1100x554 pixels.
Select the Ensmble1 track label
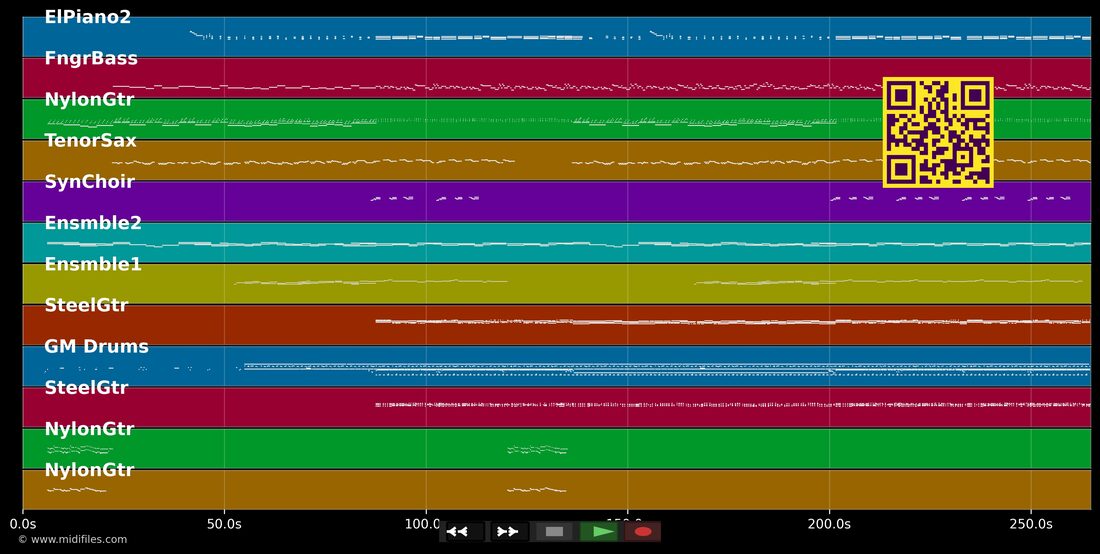93,264
